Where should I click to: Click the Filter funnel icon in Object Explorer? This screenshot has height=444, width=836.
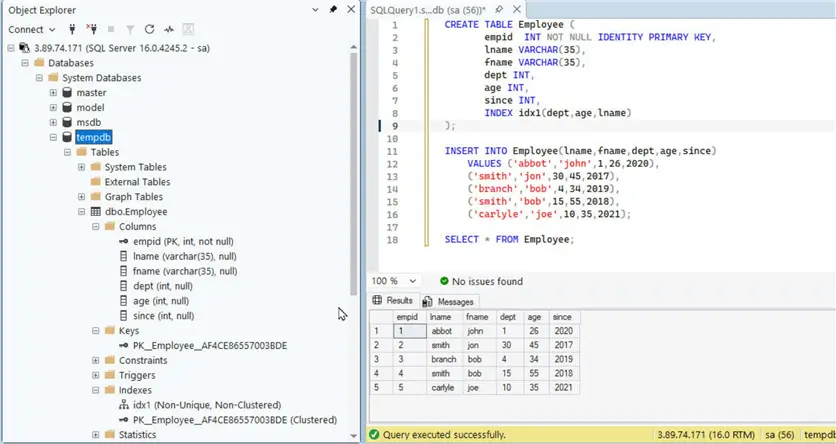(130, 29)
